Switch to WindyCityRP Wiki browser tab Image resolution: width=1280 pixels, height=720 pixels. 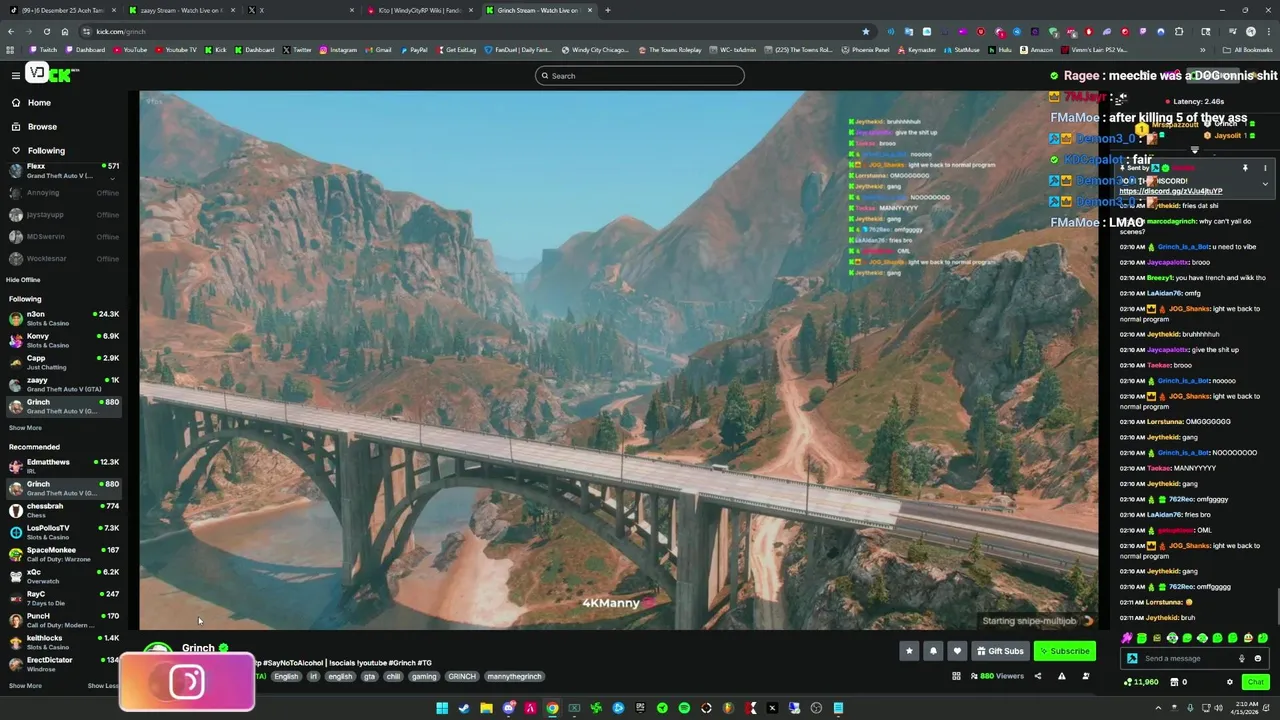point(420,10)
